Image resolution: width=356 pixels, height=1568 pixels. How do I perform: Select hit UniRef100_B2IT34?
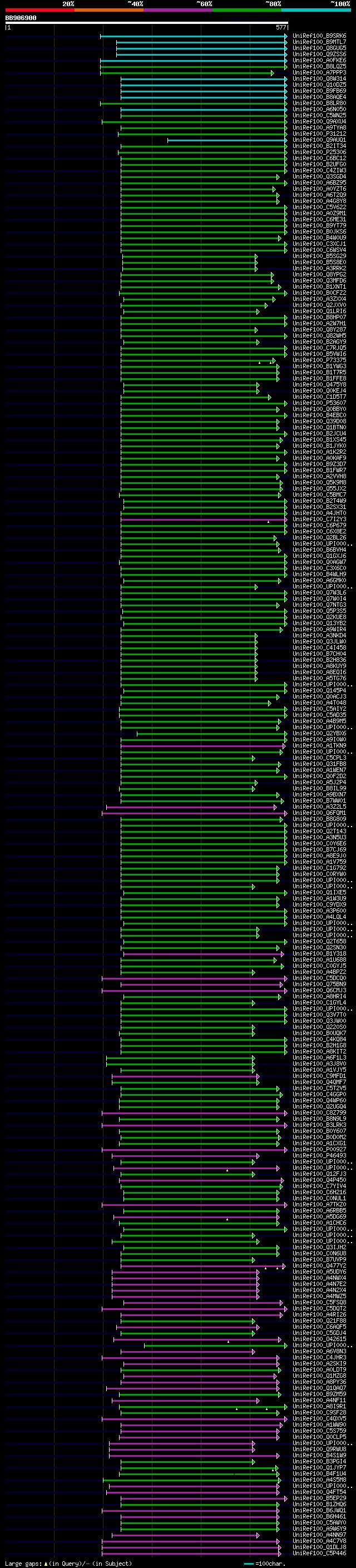coord(319,146)
